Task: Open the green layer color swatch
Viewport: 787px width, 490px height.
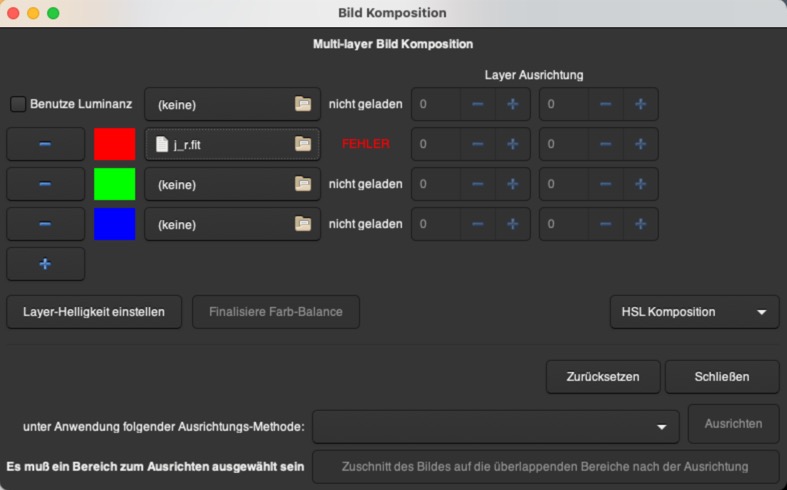Action: click(114, 184)
